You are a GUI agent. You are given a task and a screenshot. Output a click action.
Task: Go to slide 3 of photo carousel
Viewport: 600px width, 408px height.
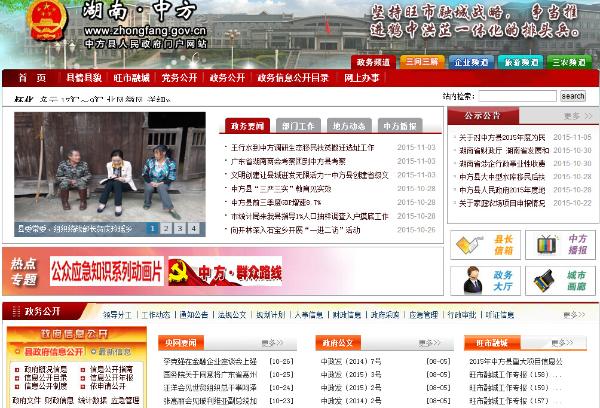point(180,228)
